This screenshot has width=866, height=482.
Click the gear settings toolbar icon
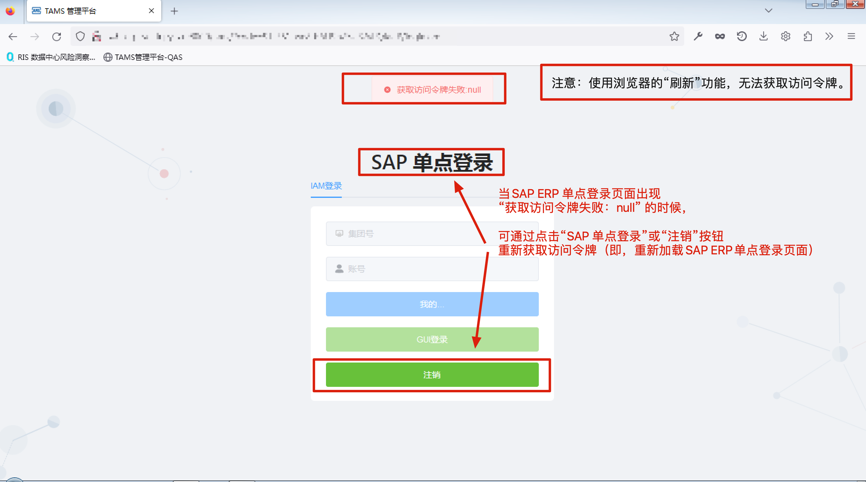click(x=785, y=36)
